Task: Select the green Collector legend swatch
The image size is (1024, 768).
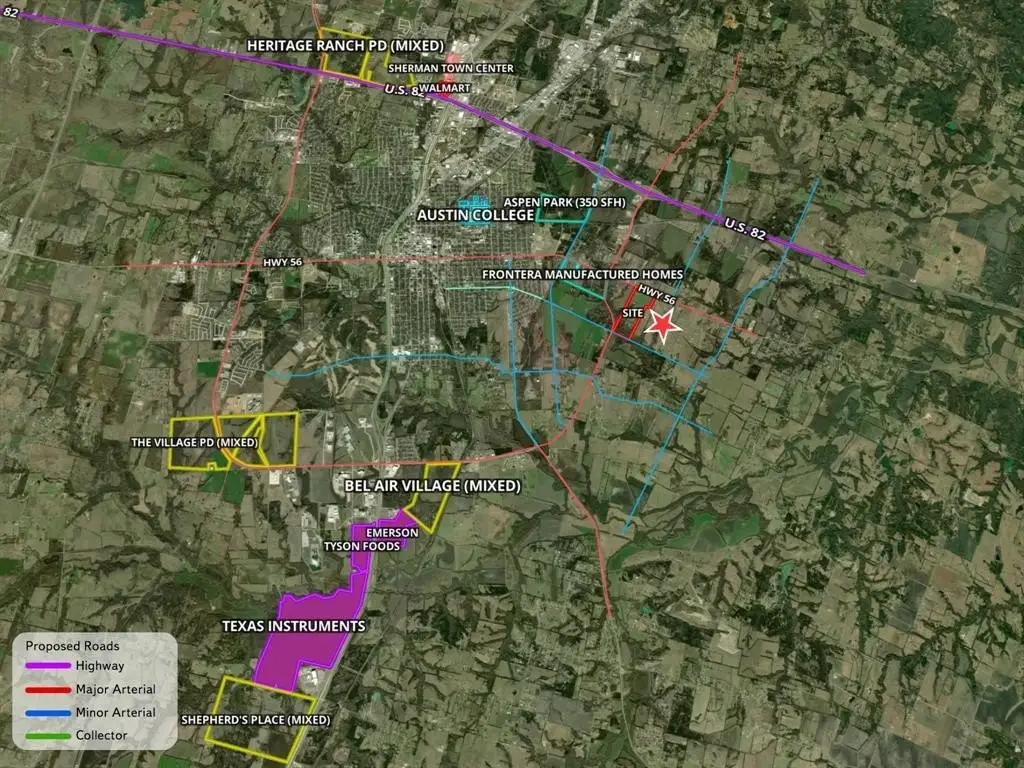Action: click(x=47, y=736)
